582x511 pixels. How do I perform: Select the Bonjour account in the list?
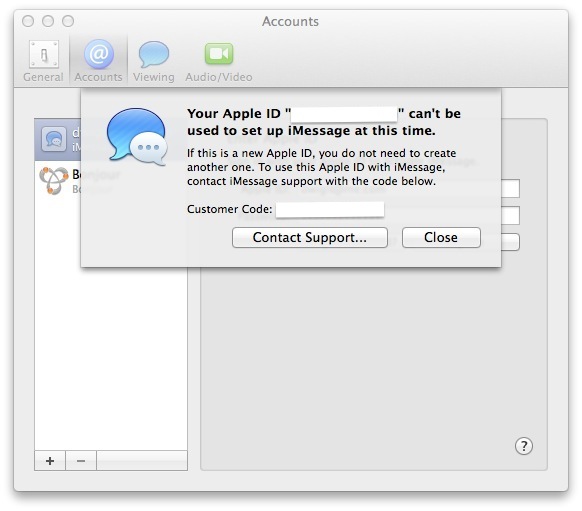58,181
